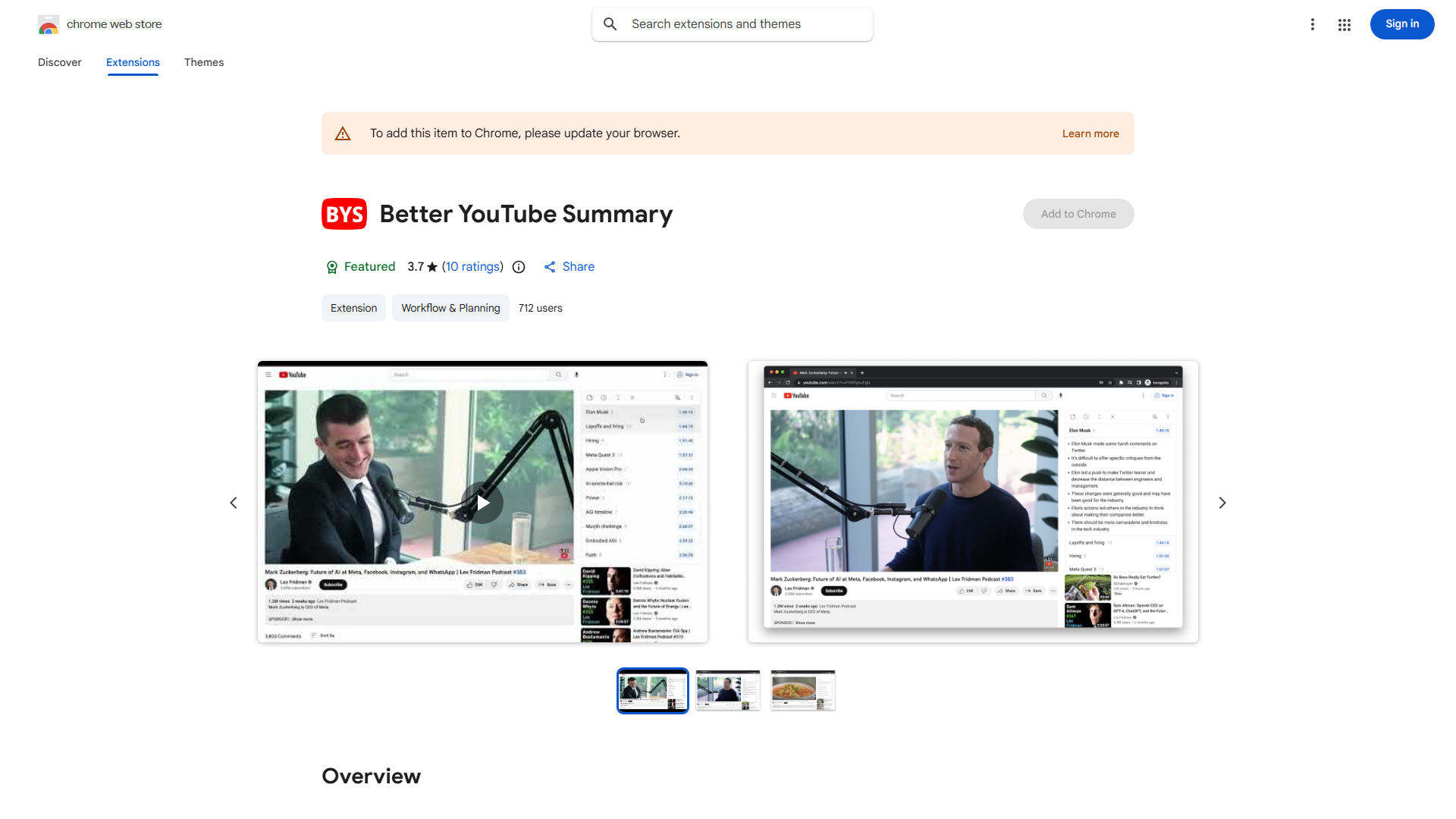Open the 10 ratings link
Screen dimensions: 1456x819
click(x=472, y=267)
